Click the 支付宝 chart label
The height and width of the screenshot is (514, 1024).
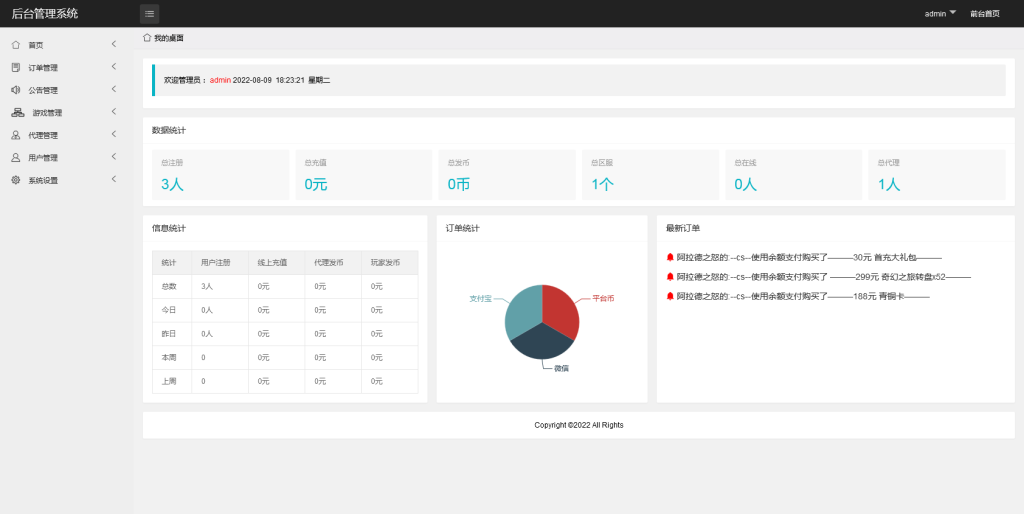(x=481, y=298)
